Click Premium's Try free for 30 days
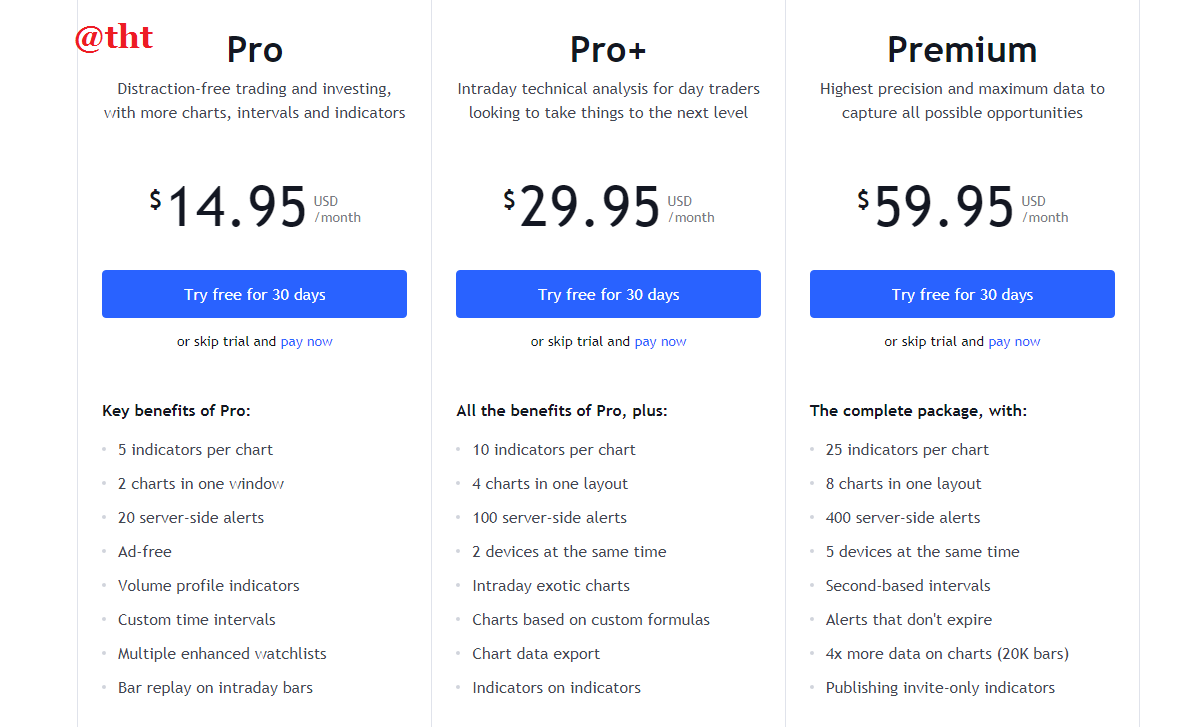The image size is (1195, 727). [962, 294]
